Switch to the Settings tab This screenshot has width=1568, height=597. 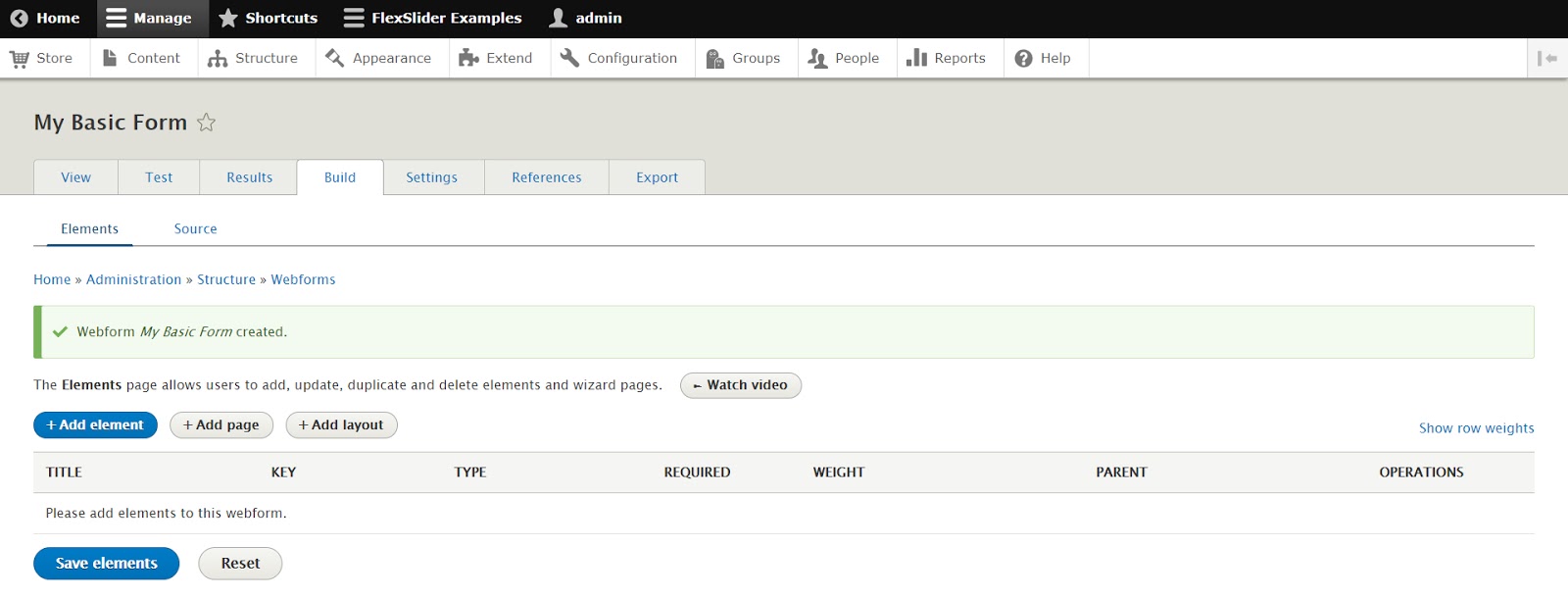coord(431,177)
